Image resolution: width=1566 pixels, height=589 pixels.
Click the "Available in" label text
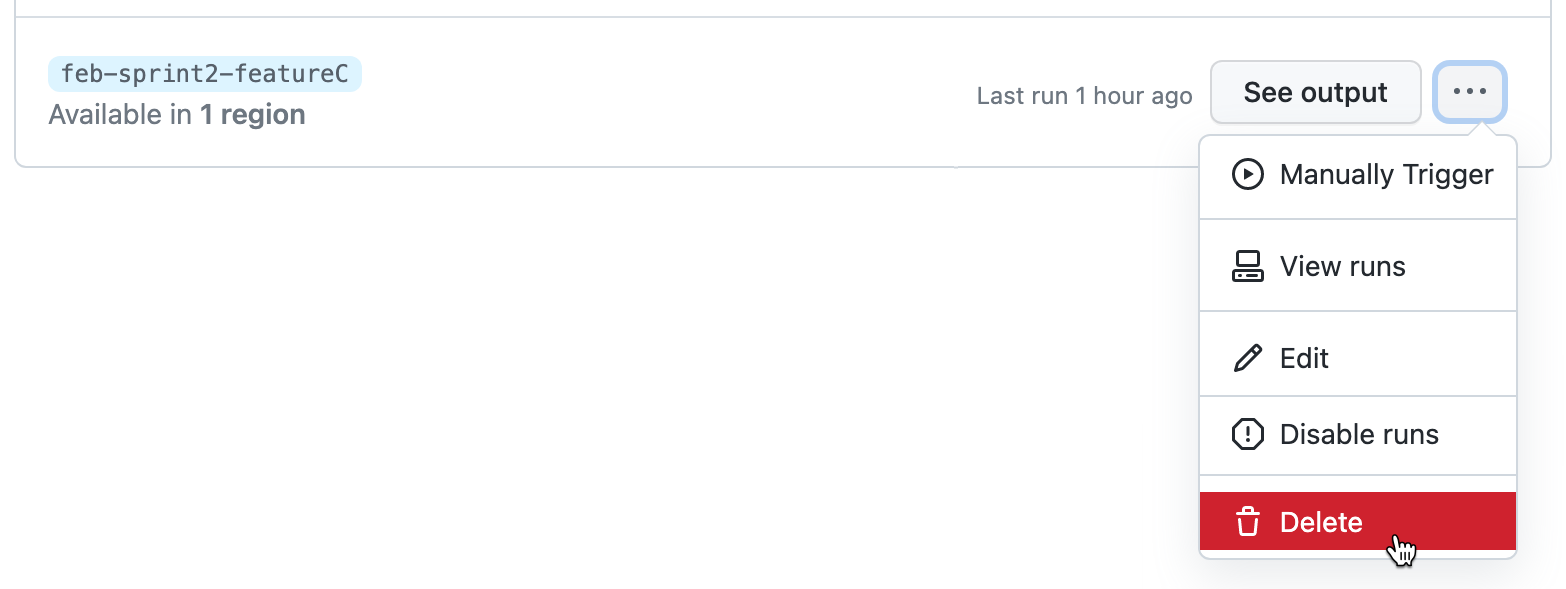click(x=120, y=115)
